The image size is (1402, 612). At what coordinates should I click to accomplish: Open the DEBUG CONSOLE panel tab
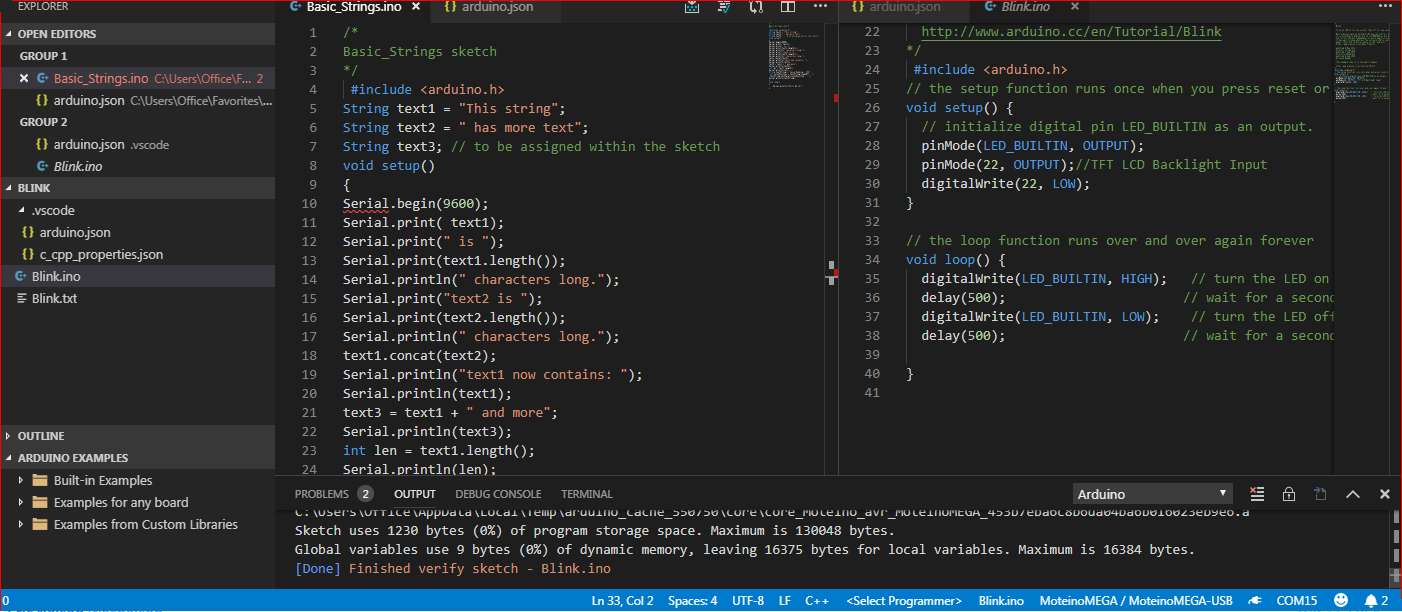click(498, 493)
